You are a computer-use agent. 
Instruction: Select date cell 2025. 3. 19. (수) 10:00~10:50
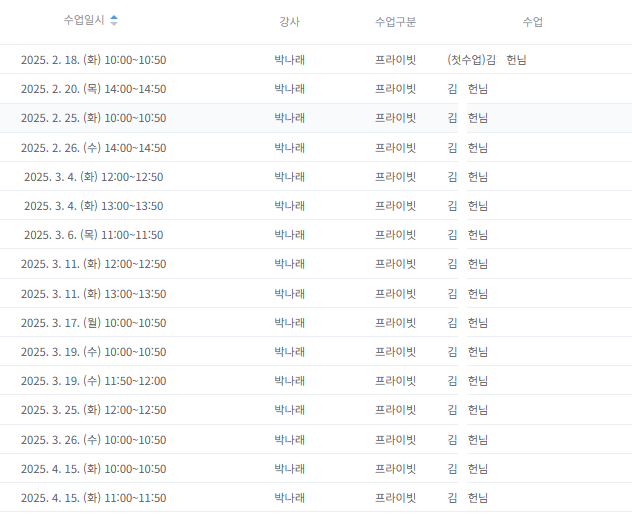(x=94, y=352)
